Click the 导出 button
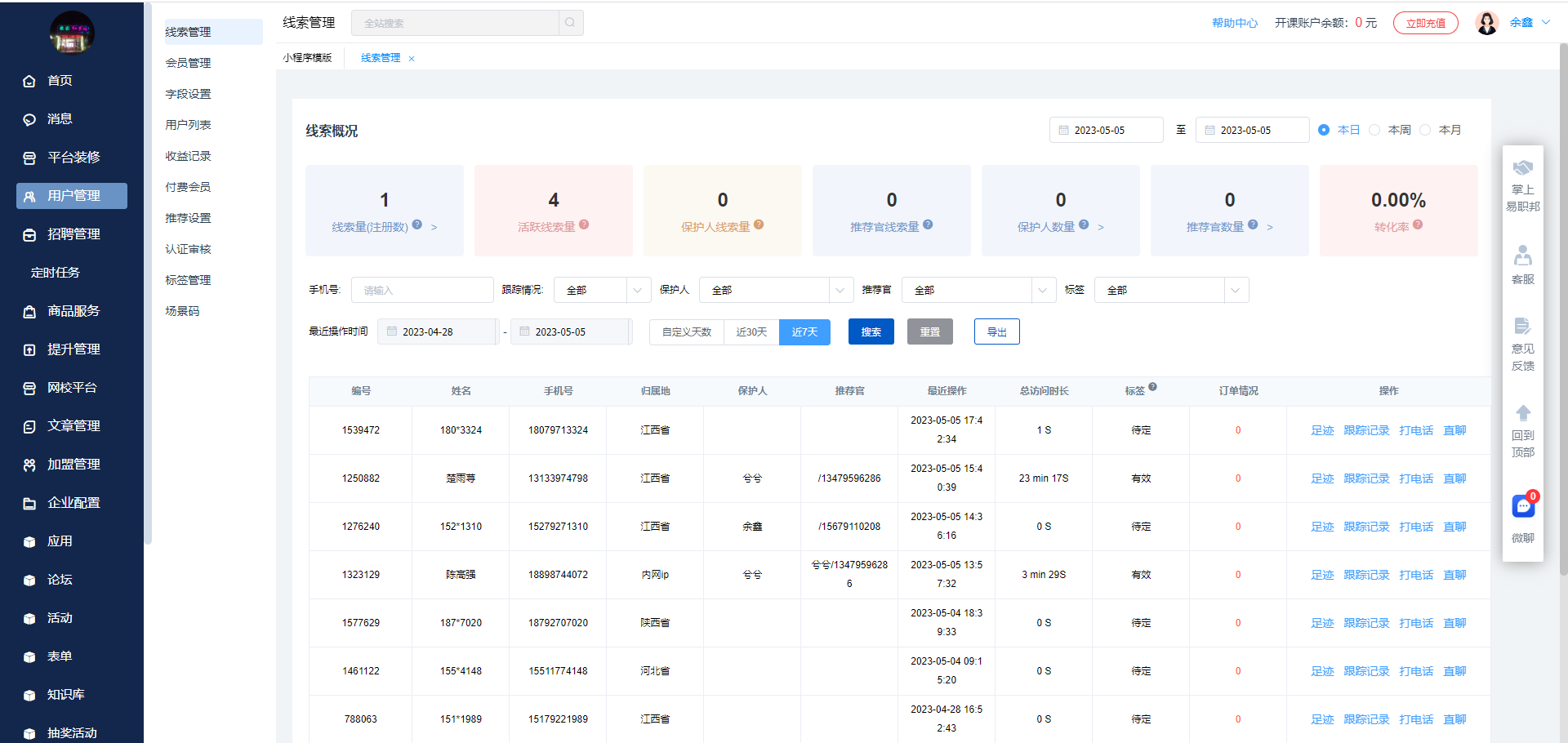 (x=997, y=332)
